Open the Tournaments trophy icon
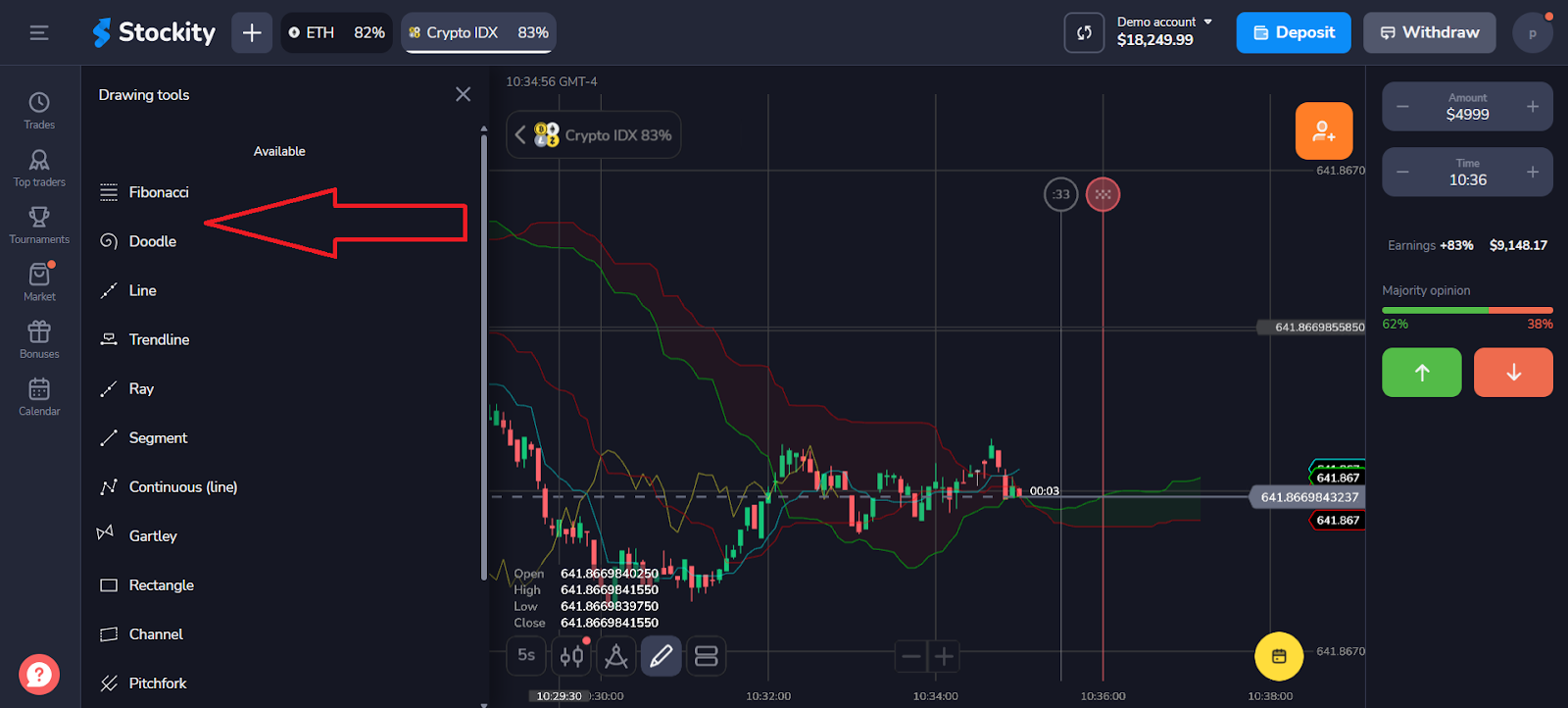The height and width of the screenshot is (708, 1568). coord(39,225)
